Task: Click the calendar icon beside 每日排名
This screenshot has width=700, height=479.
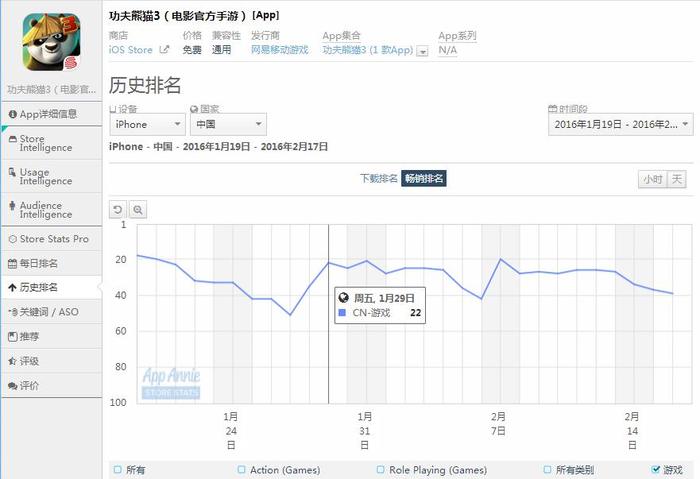Action: point(12,264)
